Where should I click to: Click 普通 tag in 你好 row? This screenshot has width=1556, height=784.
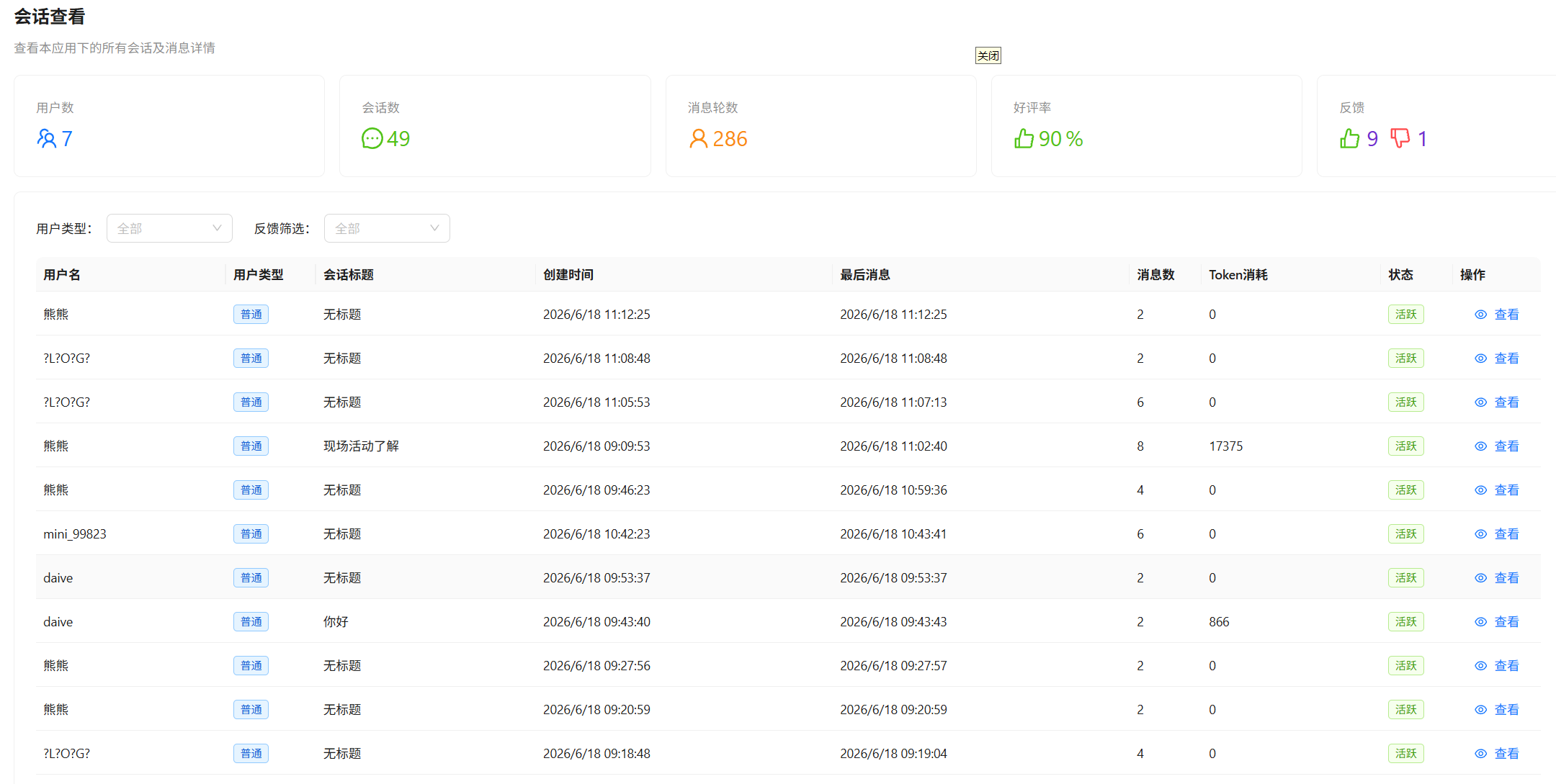point(251,622)
